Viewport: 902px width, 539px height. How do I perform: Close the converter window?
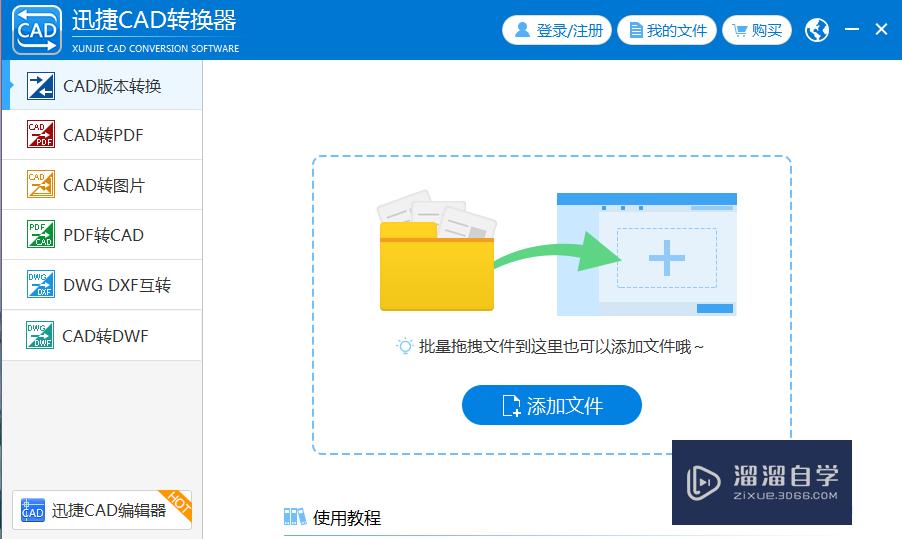[881, 29]
